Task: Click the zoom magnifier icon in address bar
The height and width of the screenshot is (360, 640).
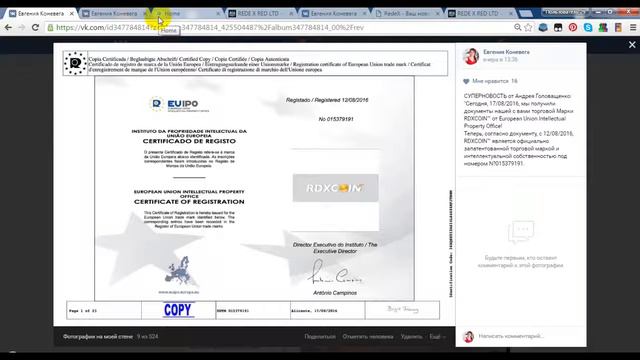Action: 518,27
